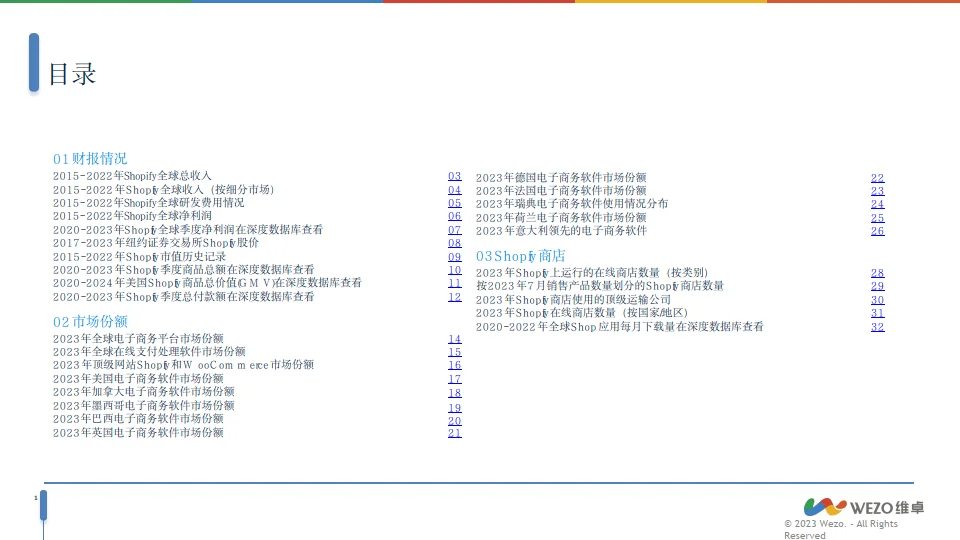Image resolution: width=960 pixels, height=540 pixels.
Task: Follow page link 21 for 英国电子商务软件
Action: (x=454, y=433)
